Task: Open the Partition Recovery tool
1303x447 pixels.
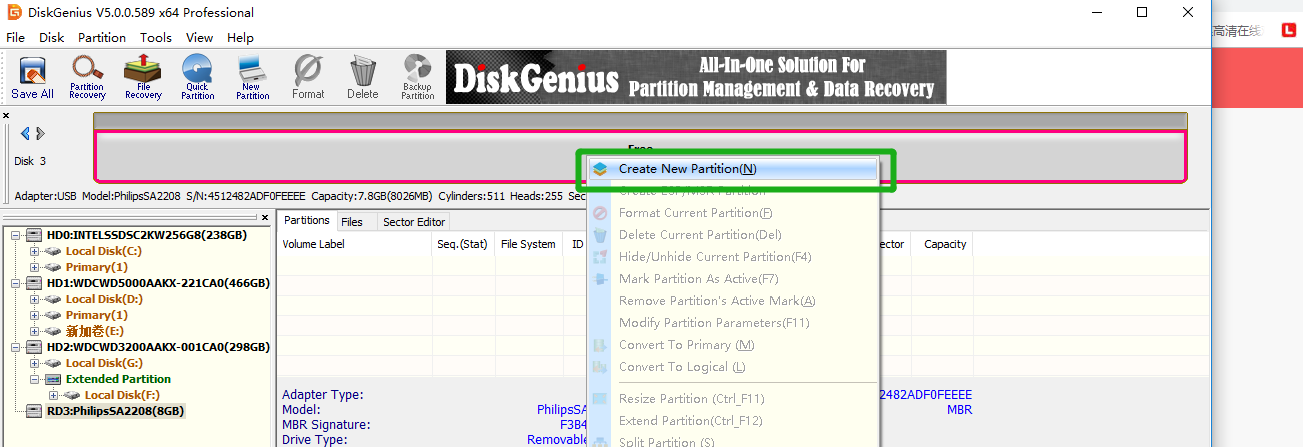Action: pos(88,77)
